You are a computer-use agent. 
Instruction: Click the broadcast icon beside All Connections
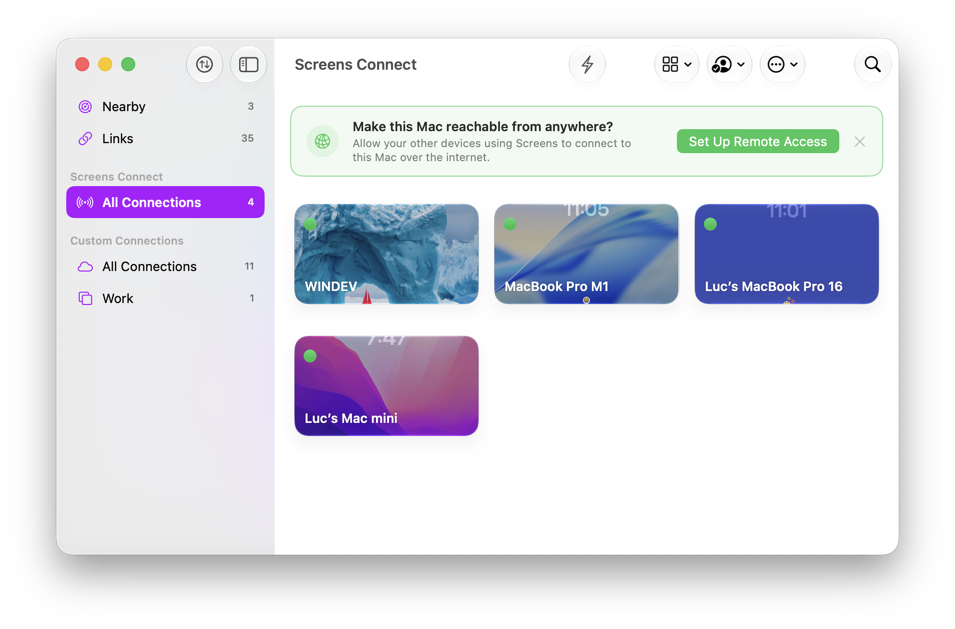point(85,202)
